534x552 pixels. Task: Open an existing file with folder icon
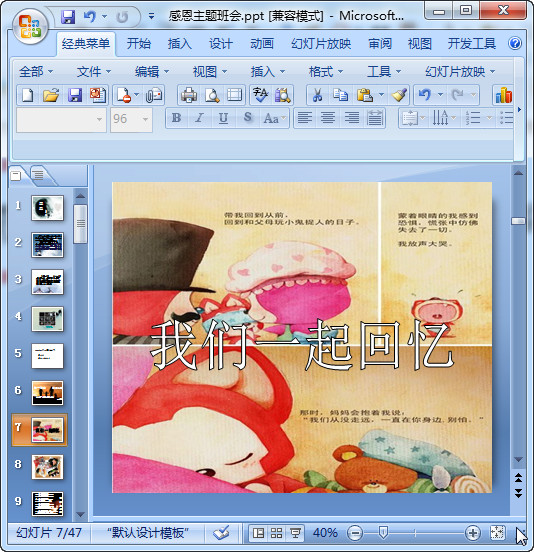(x=51, y=95)
